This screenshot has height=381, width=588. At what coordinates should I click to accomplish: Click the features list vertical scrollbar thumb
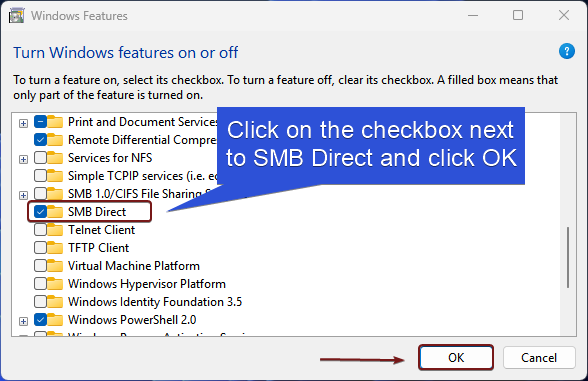click(x=568, y=257)
